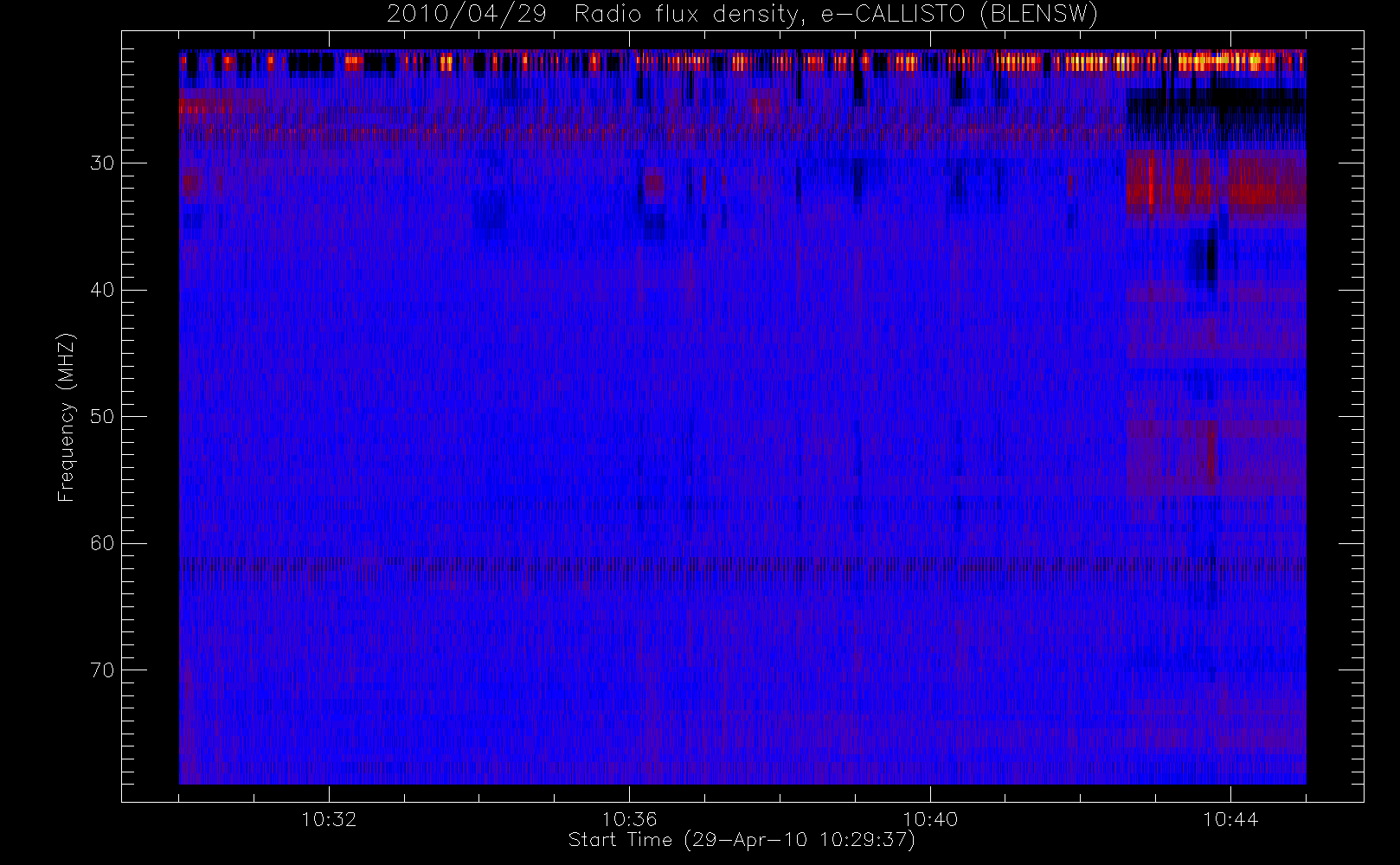Click the 30 MHz frequency tick label
Screen dimensions: 1400x865
(102, 163)
